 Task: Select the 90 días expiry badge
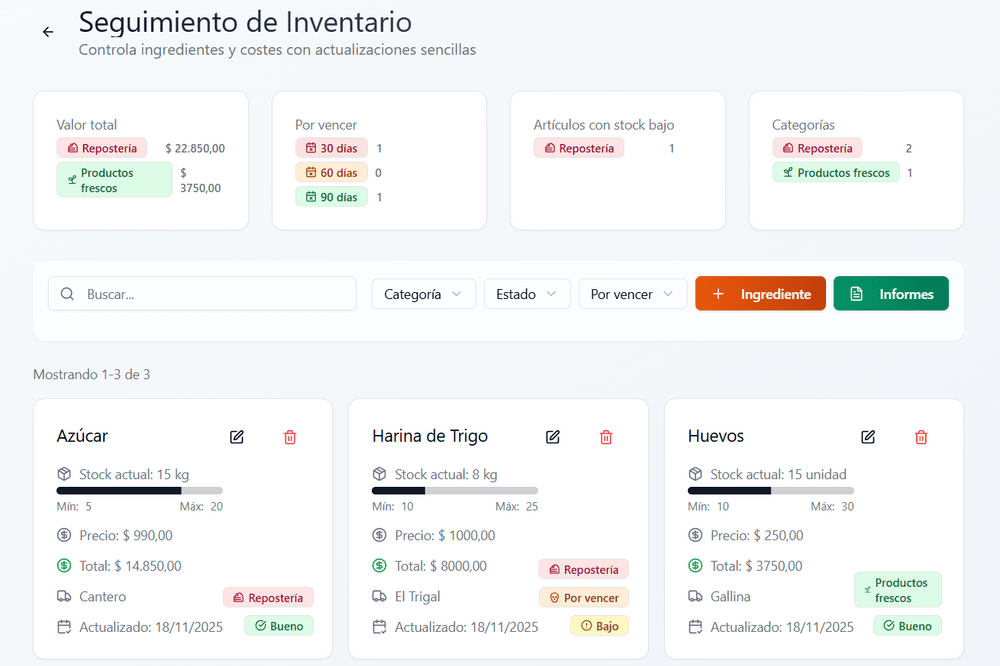[331, 197]
